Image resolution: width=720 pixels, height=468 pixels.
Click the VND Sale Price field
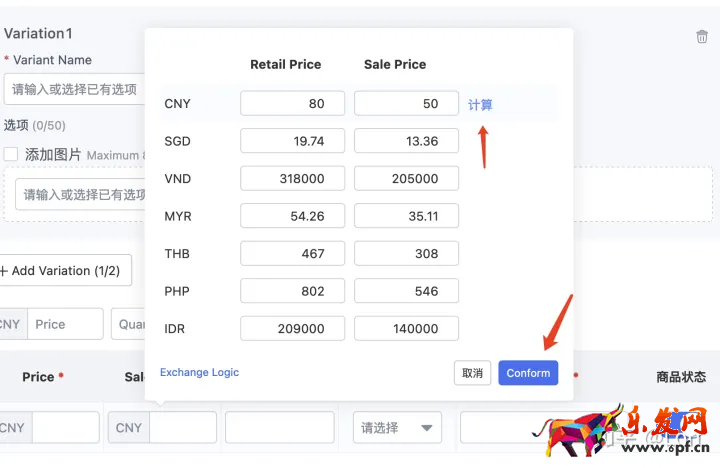(x=406, y=179)
